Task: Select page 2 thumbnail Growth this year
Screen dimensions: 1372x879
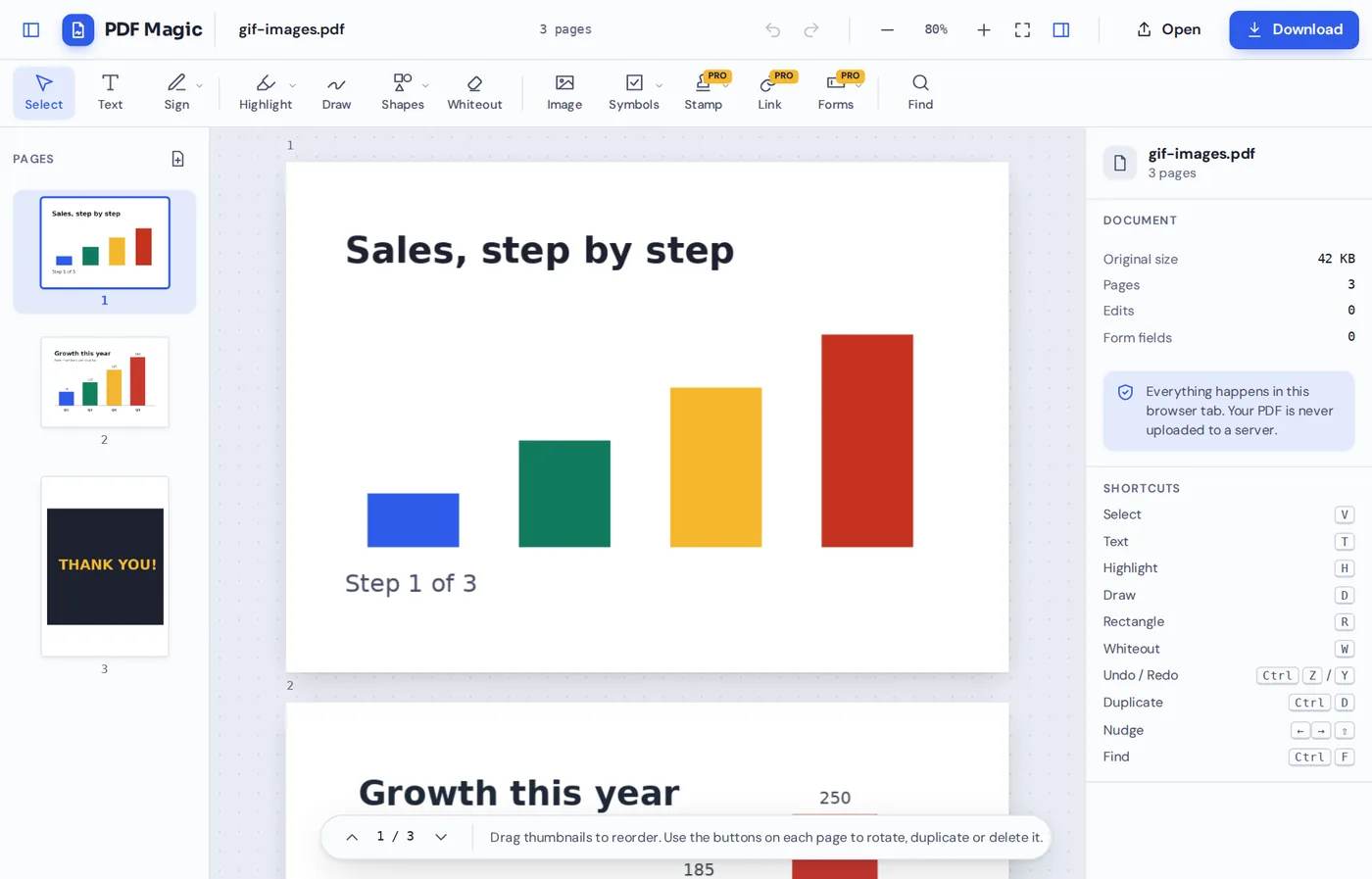Action: coord(105,382)
